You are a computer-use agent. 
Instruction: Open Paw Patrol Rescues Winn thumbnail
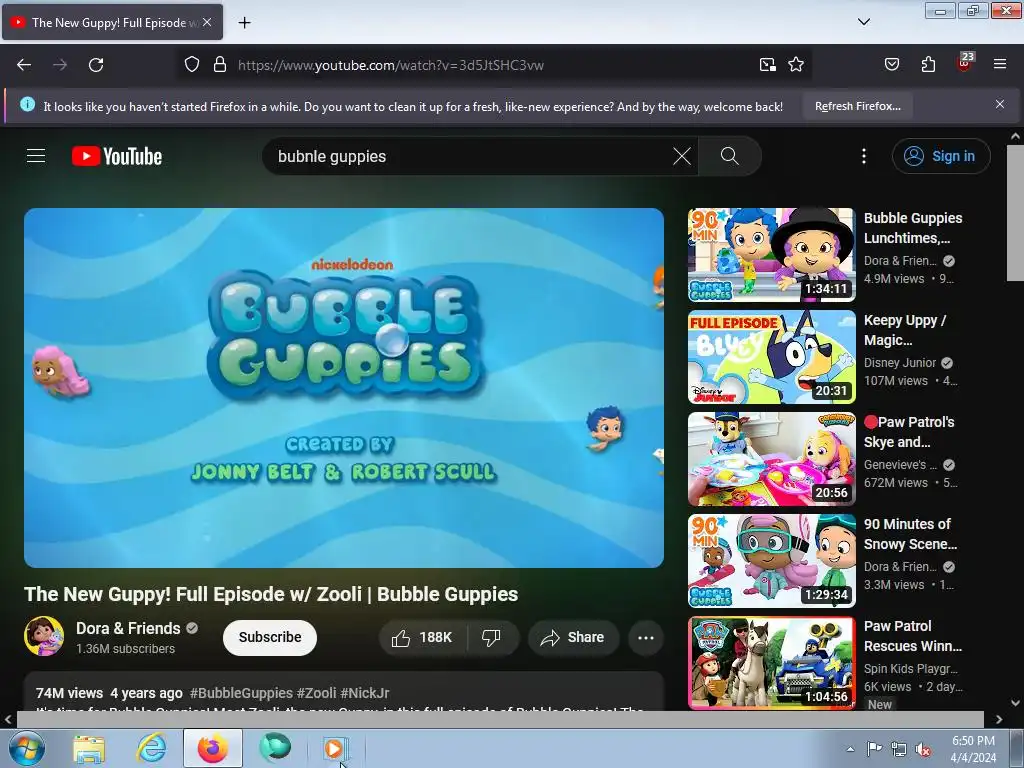pyautogui.click(x=771, y=662)
